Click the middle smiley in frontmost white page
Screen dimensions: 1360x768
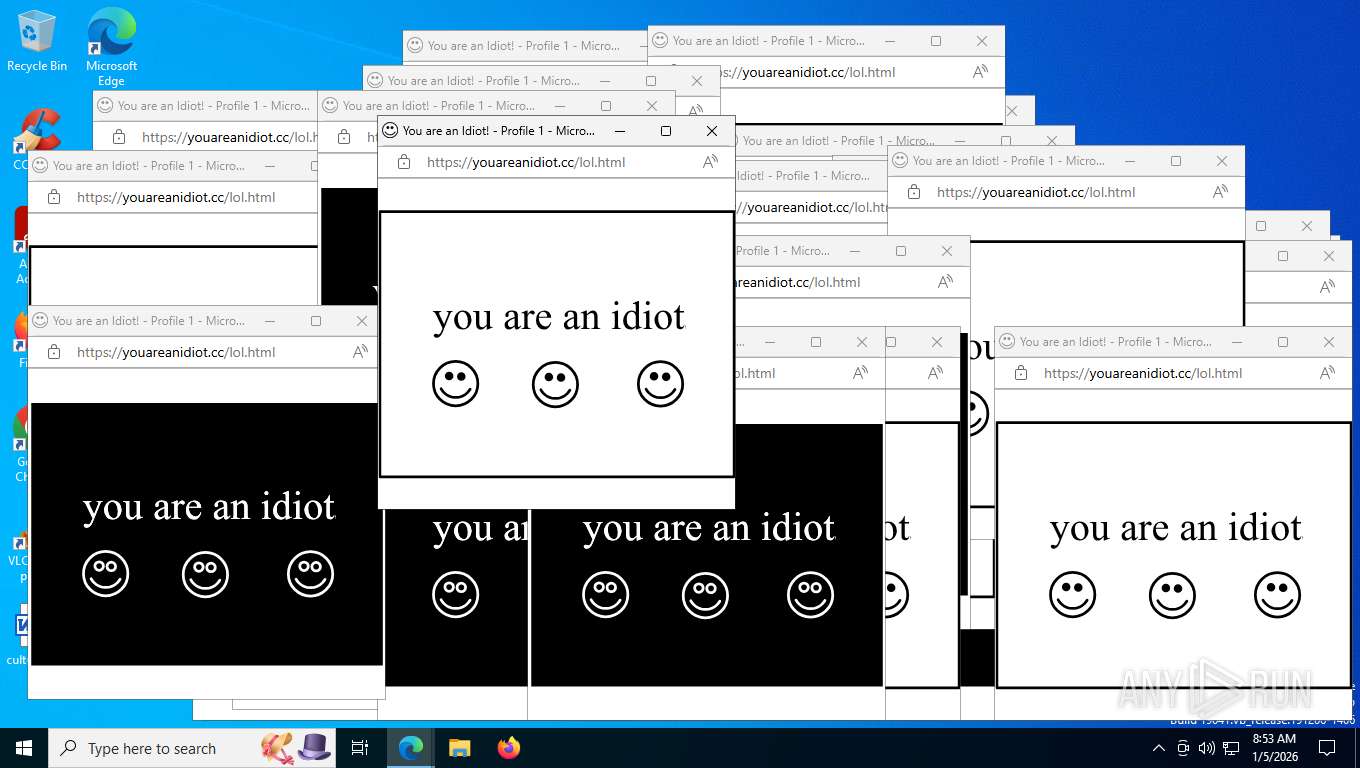(x=555, y=384)
